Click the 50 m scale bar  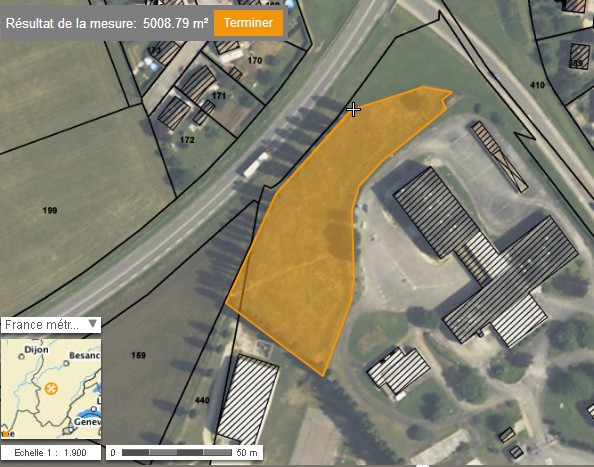point(184,452)
